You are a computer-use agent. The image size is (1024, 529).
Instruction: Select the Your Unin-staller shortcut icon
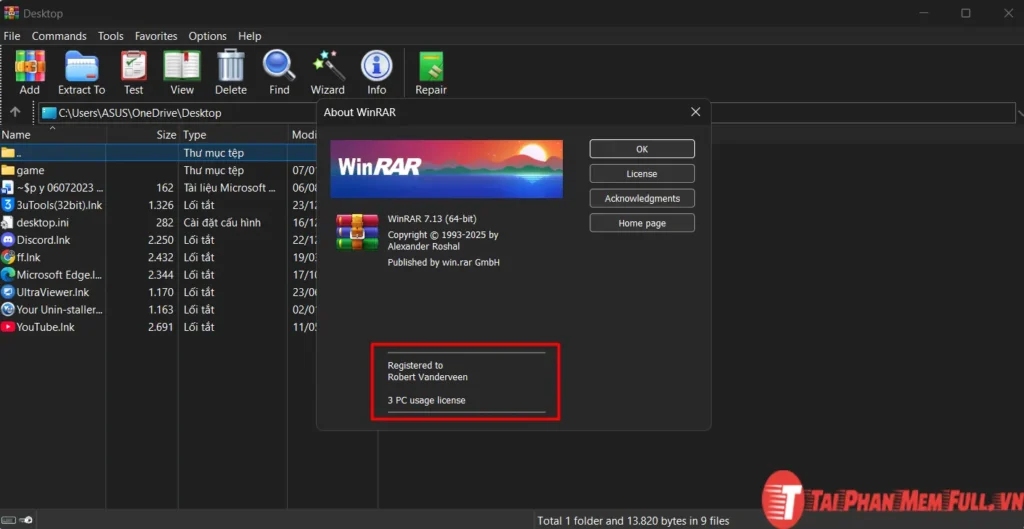coord(8,309)
